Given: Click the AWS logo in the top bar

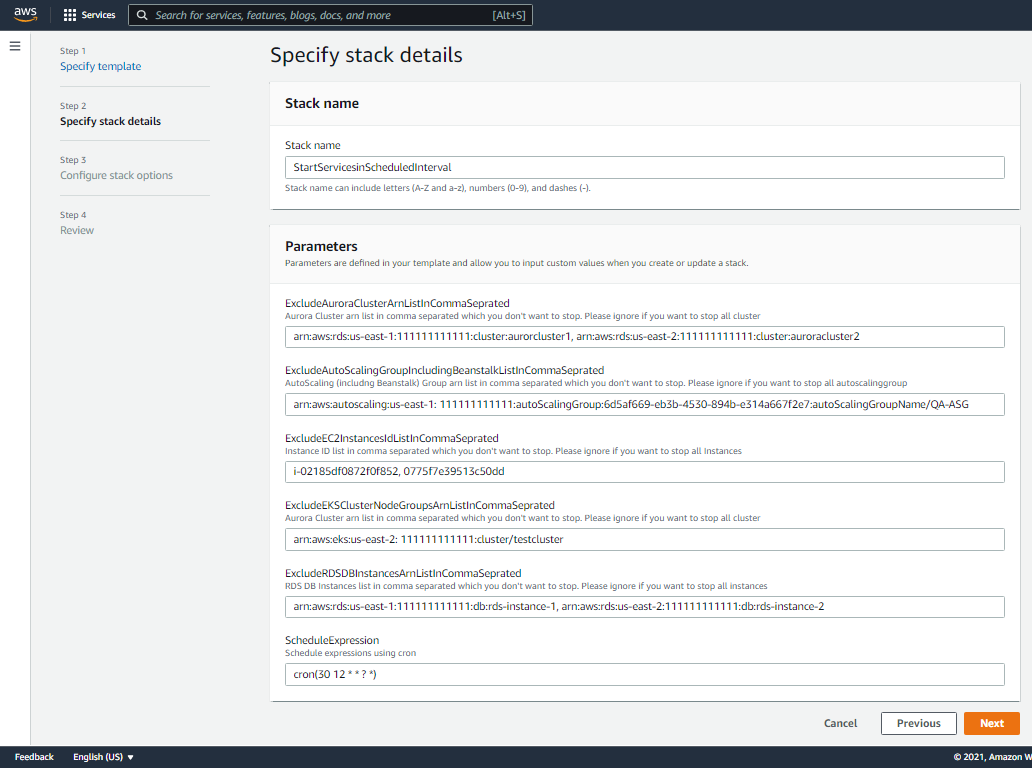Looking at the screenshot, I should [24, 14].
